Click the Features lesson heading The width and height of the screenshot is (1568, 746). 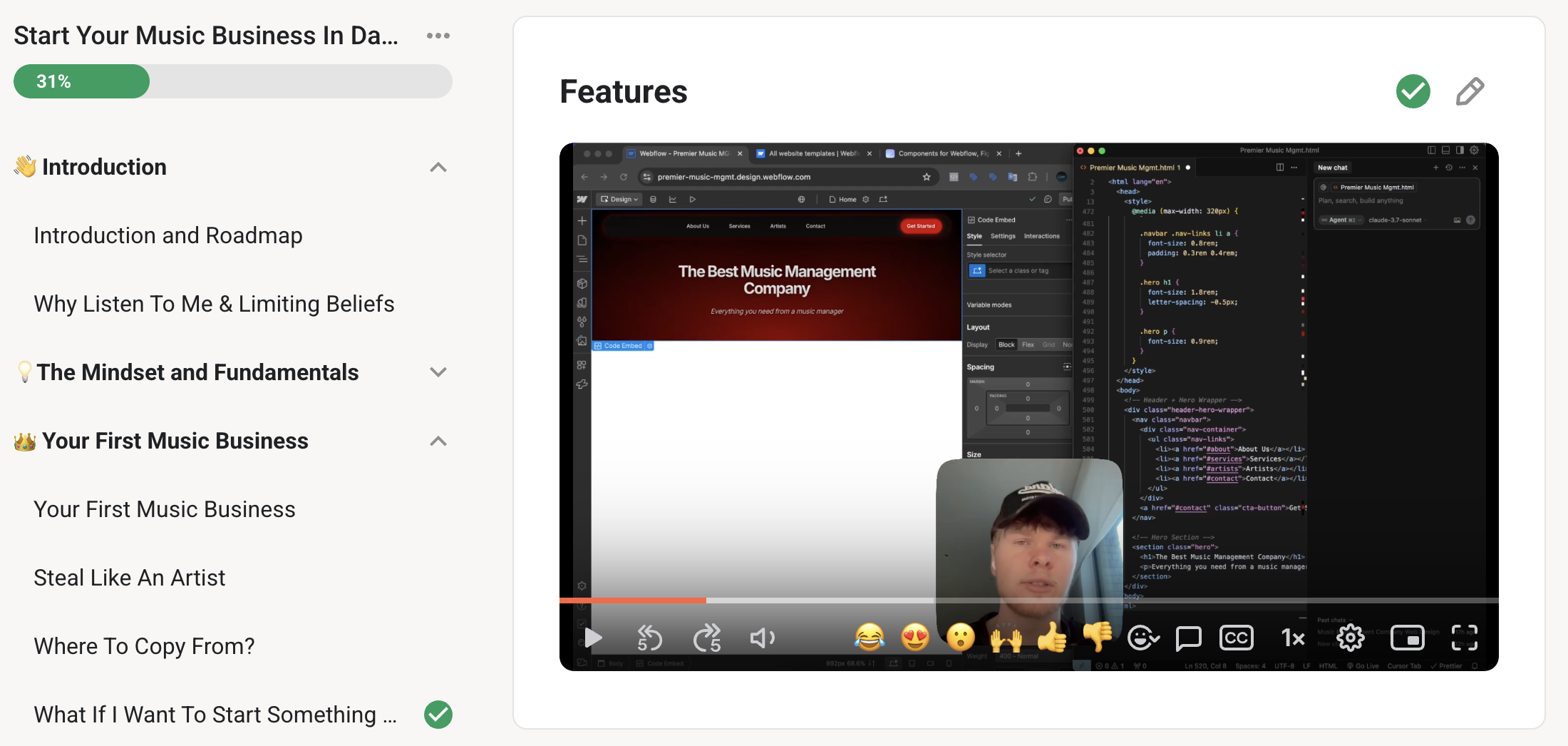pyautogui.click(x=624, y=91)
